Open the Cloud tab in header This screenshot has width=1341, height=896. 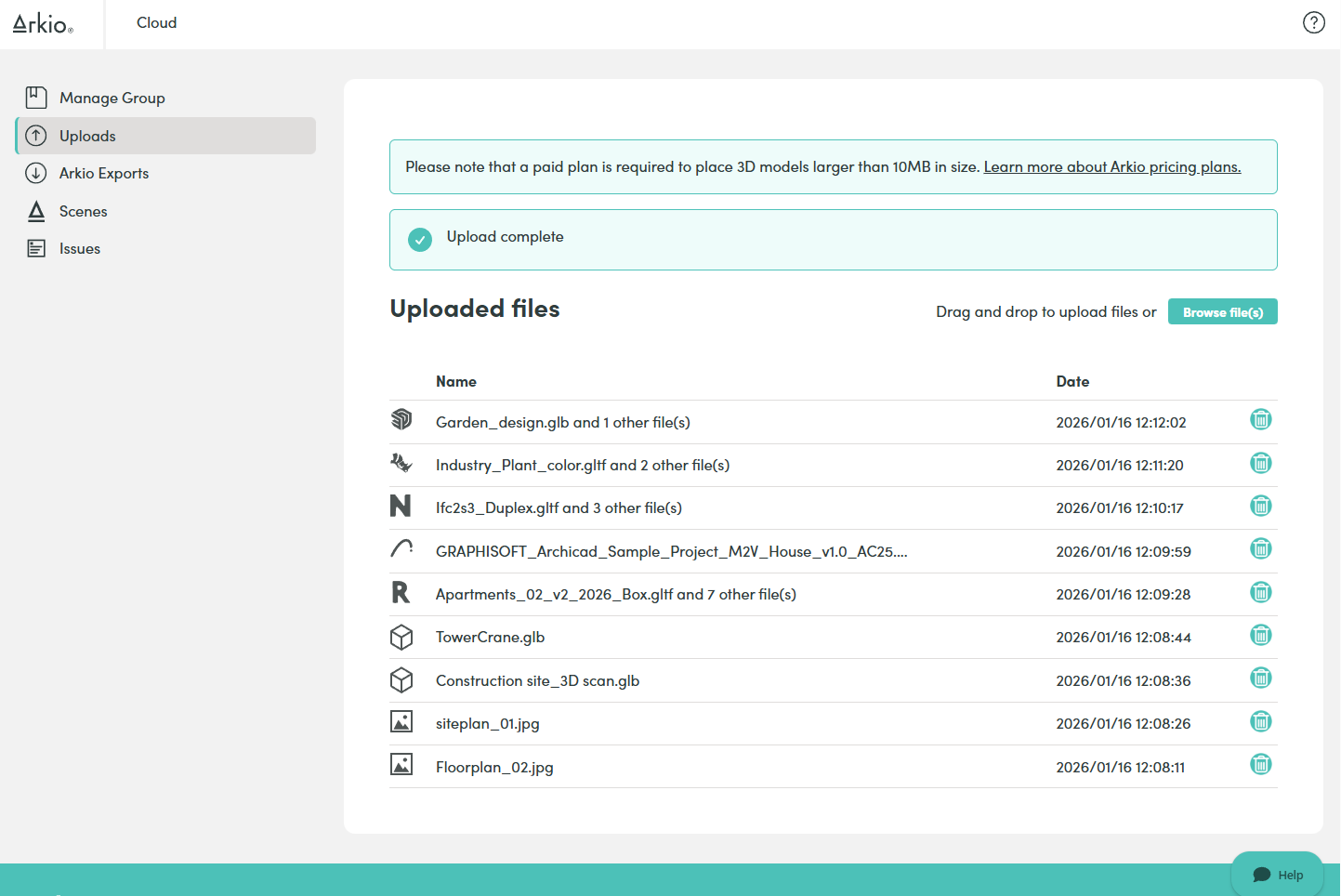tap(156, 22)
